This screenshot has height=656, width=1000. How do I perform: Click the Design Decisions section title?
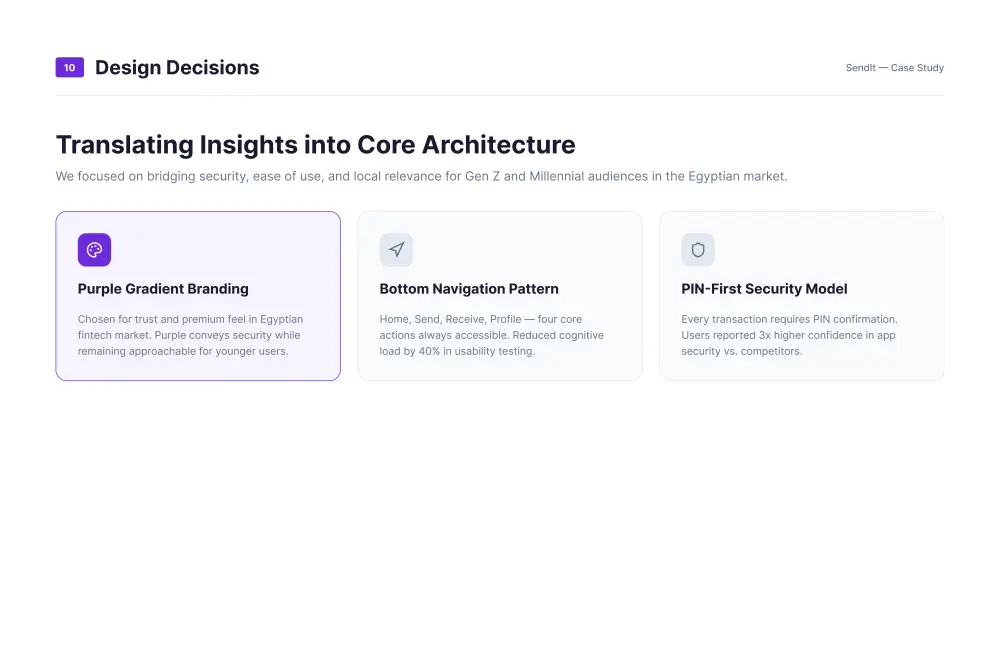point(177,68)
